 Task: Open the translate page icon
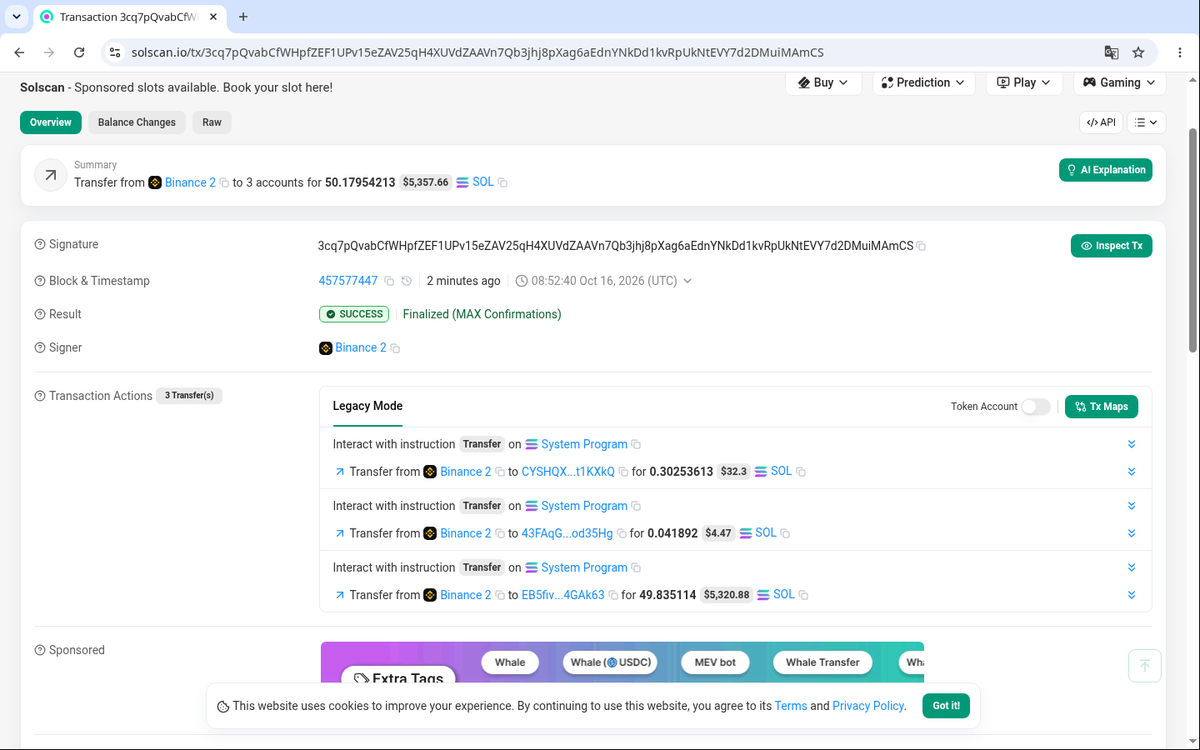pyautogui.click(x=1111, y=52)
